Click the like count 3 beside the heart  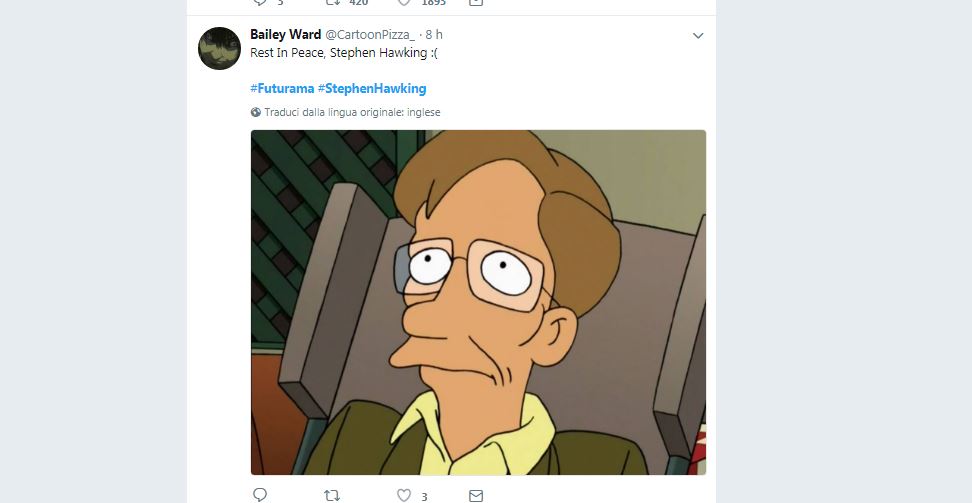point(424,496)
